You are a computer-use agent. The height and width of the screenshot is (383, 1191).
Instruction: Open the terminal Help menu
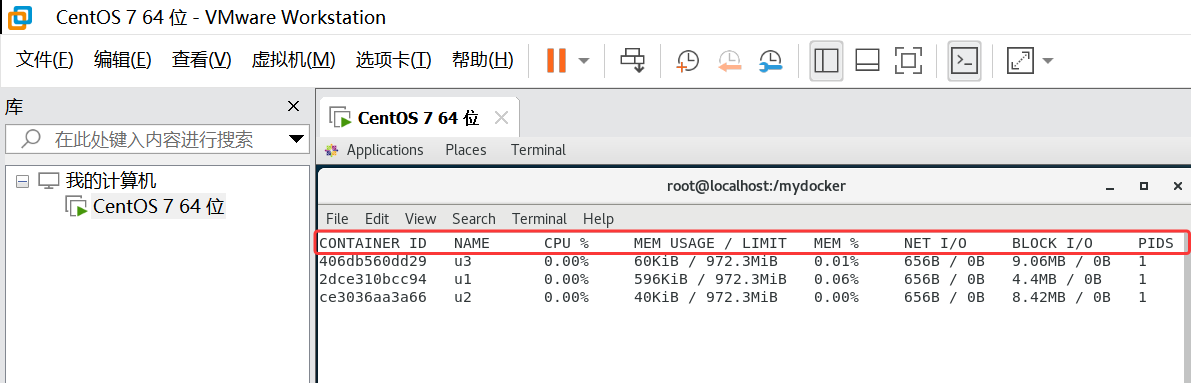[599, 219]
